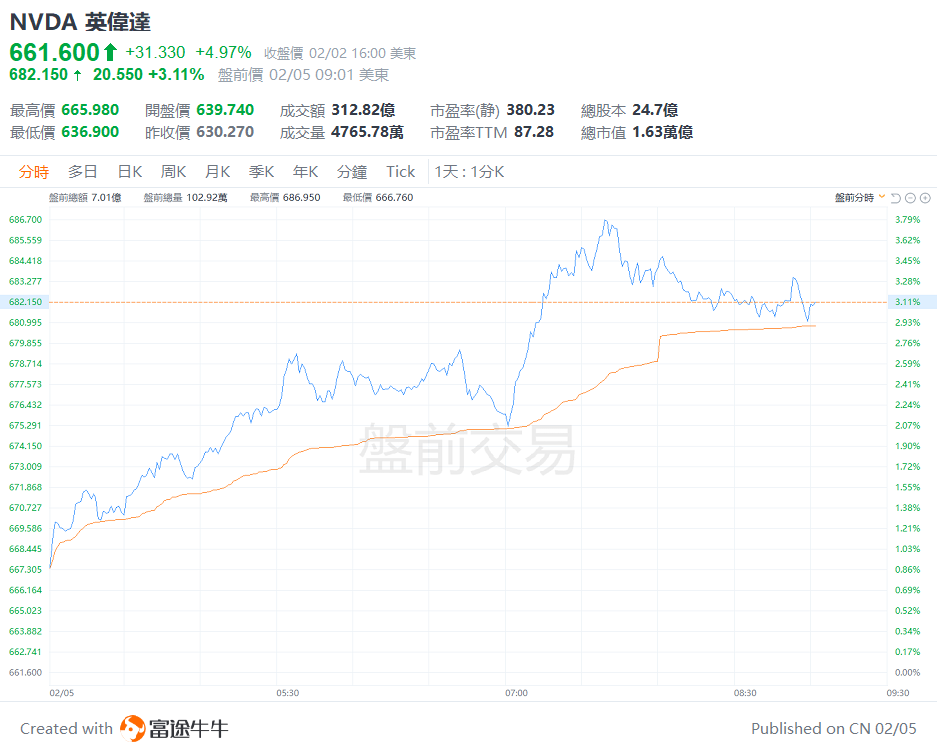Image resolution: width=937 pixels, height=755 pixels.
Task: Zoom out chart with minus icon
Action: [910, 198]
